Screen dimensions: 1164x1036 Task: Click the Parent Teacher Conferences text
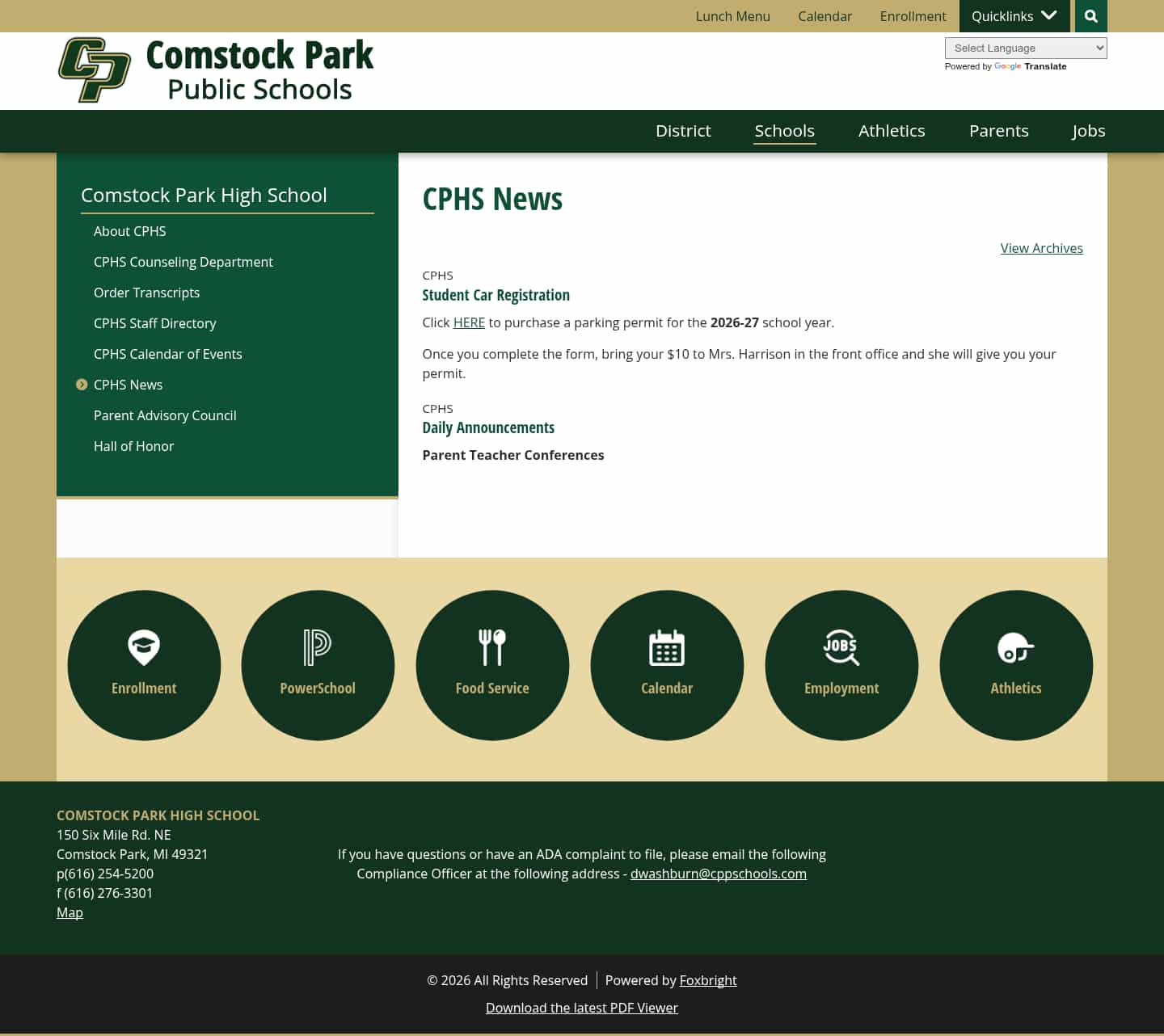513,455
